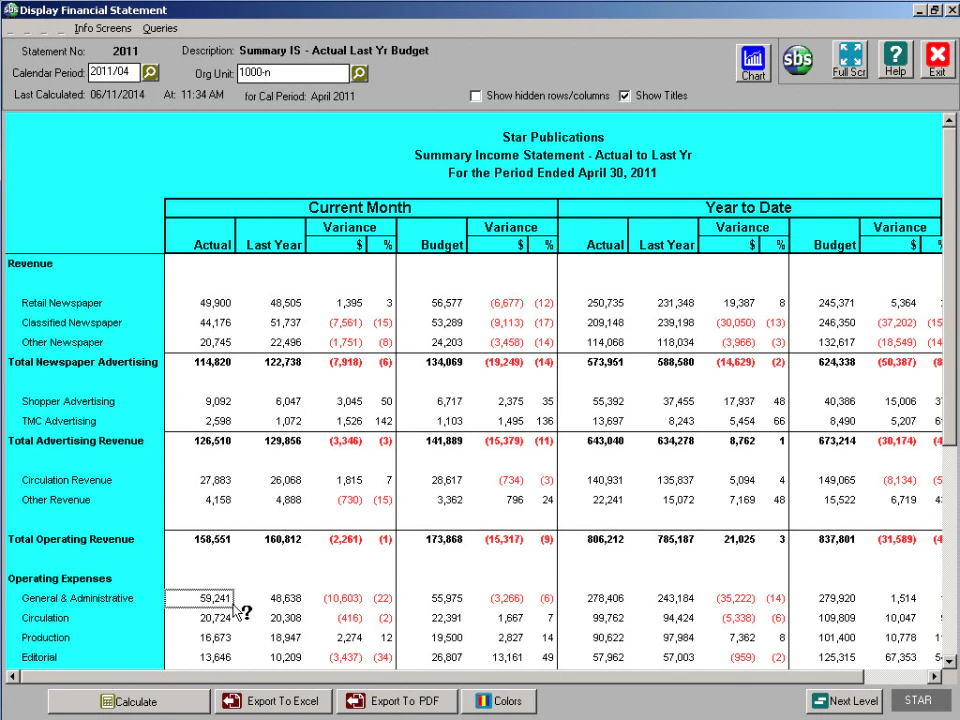Click the vertical scrollbar down arrow
This screenshot has width=960, height=720.
pyautogui.click(x=948, y=661)
